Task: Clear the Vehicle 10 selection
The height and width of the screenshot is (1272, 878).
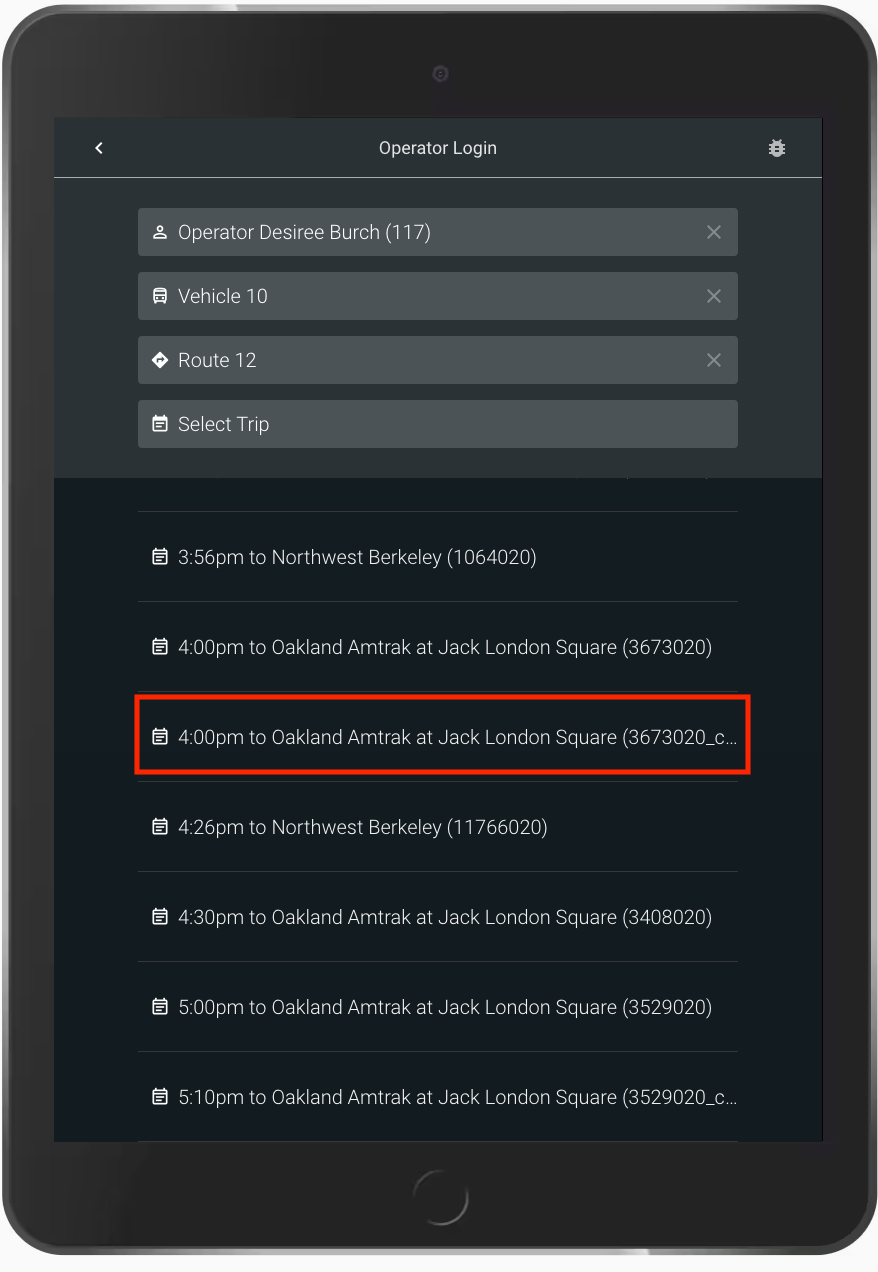Action: tap(713, 296)
